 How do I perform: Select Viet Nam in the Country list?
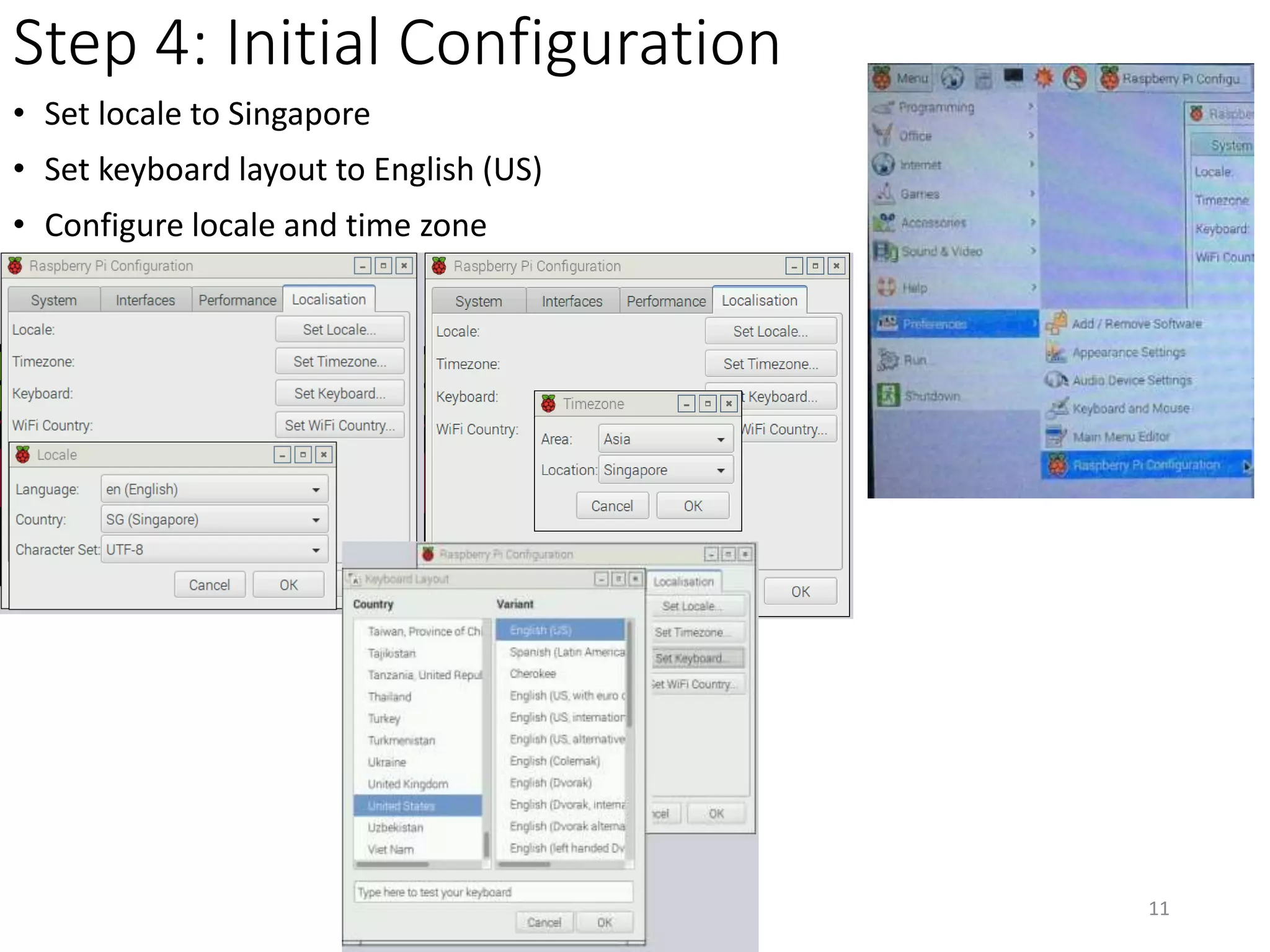(417, 849)
